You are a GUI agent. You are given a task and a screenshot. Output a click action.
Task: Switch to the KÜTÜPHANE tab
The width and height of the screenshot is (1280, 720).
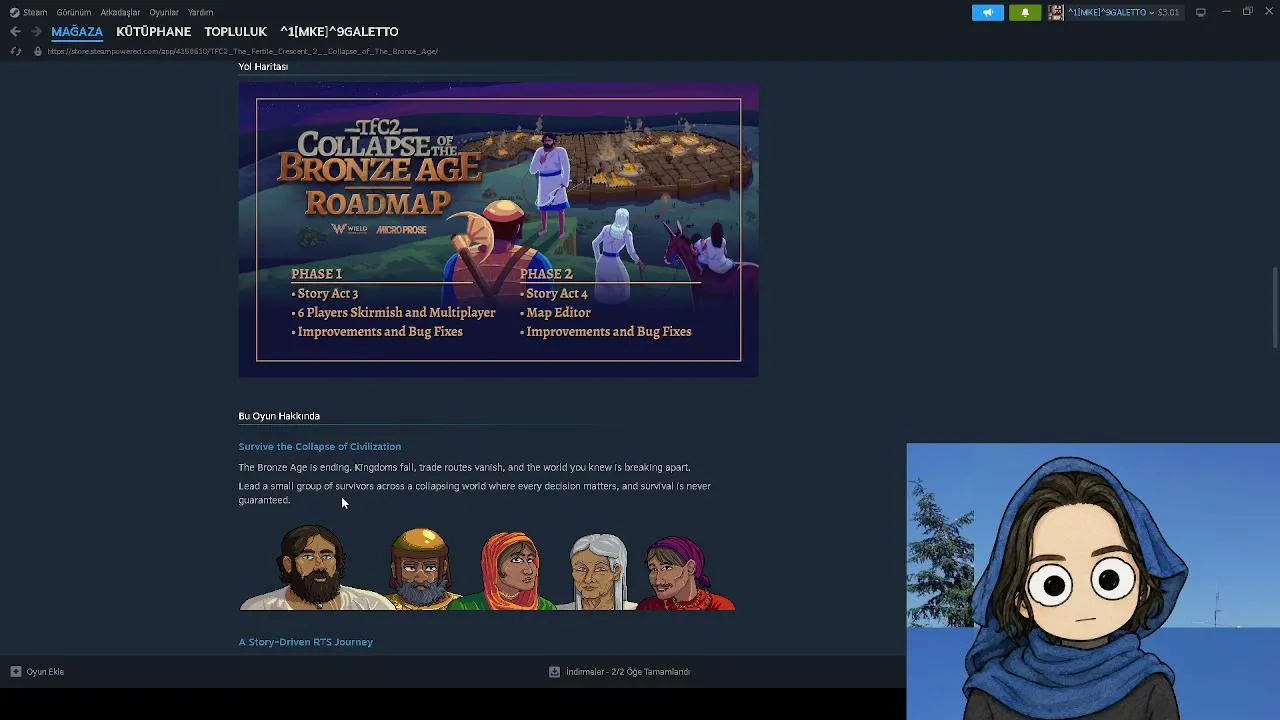click(x=153, y=31)
